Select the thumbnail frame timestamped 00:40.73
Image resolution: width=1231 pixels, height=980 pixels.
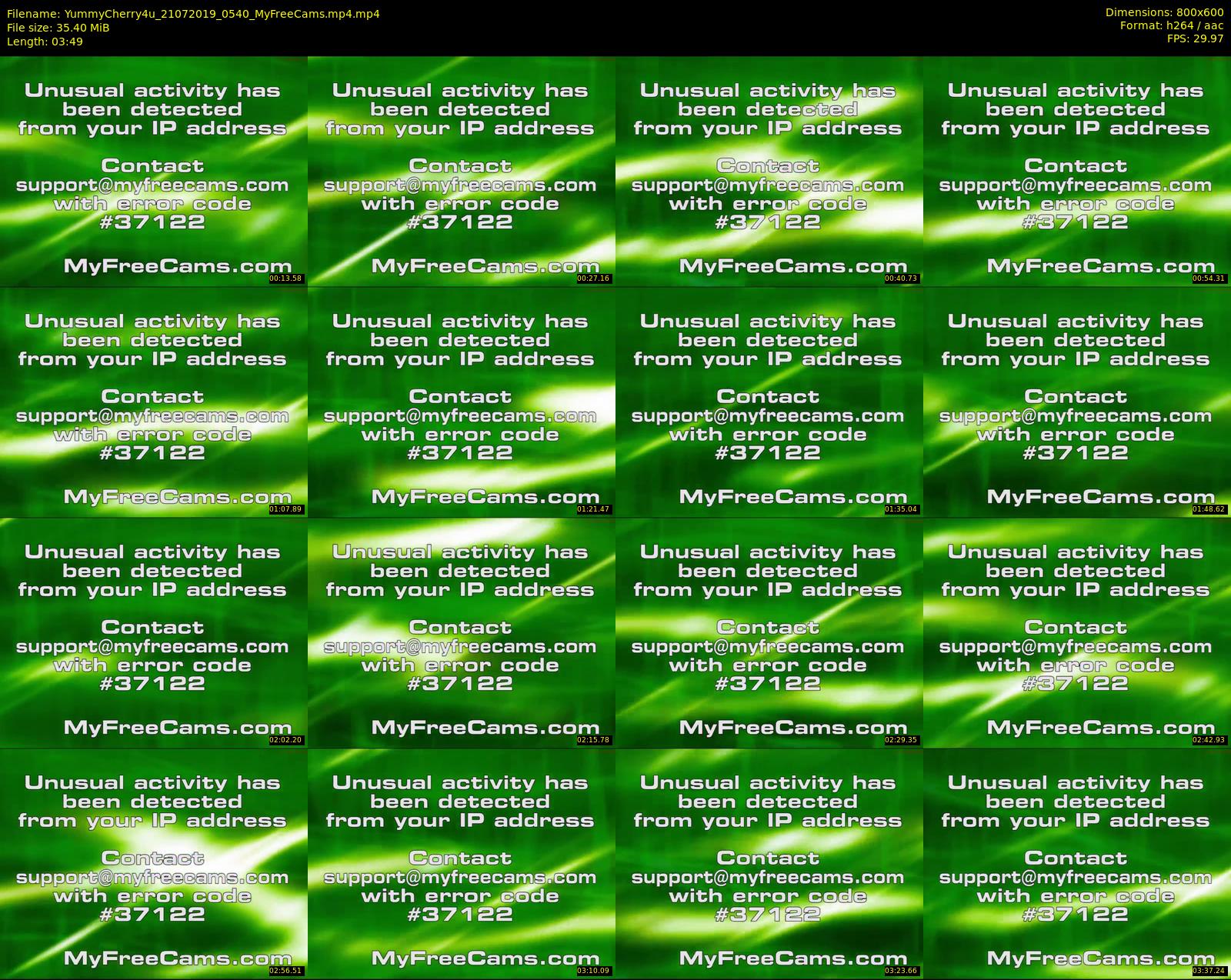tap(769, 171)
